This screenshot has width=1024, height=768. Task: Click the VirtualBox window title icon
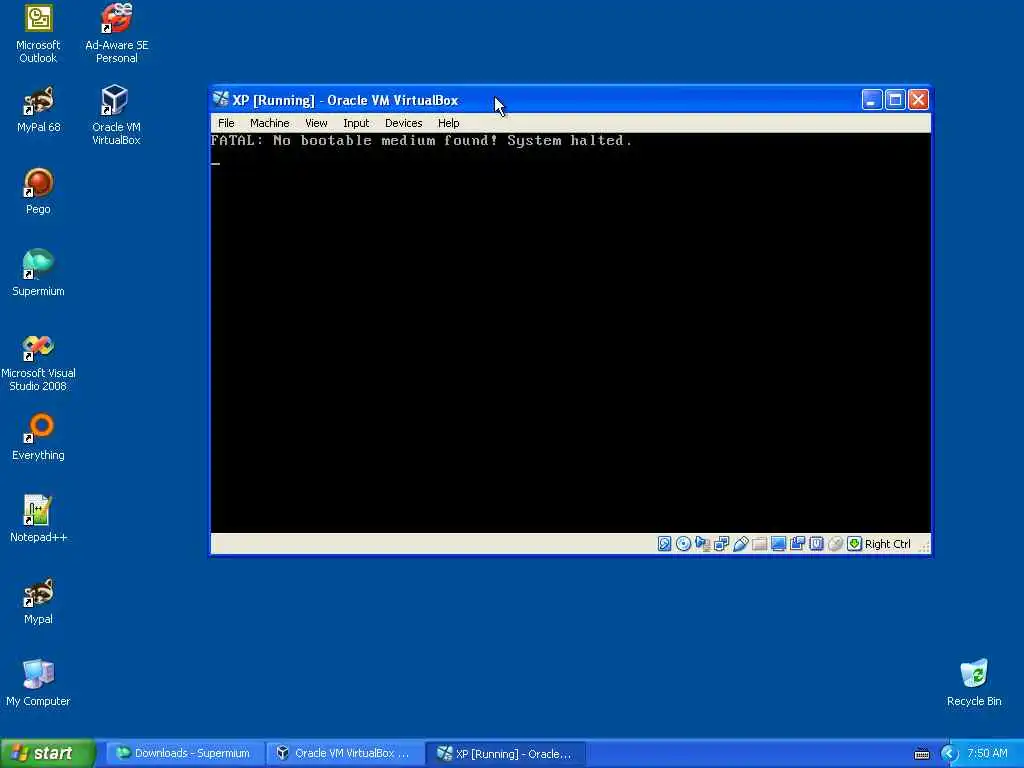coord(221,99)
